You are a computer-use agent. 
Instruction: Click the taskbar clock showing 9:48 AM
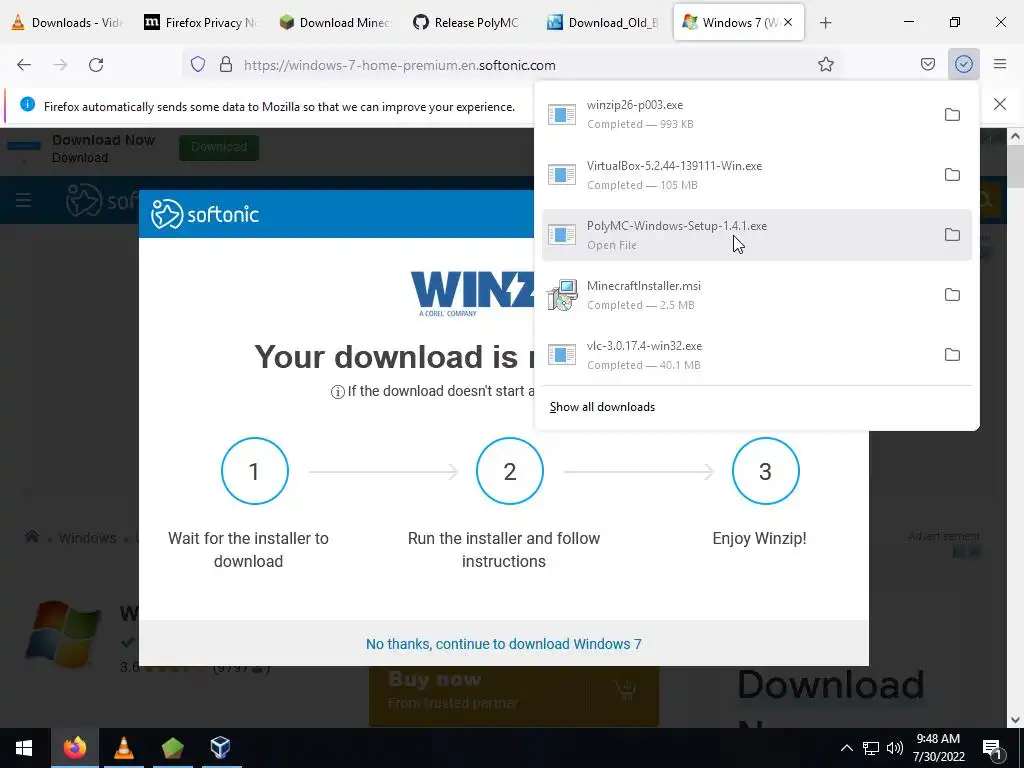click(x=938, y=748)
